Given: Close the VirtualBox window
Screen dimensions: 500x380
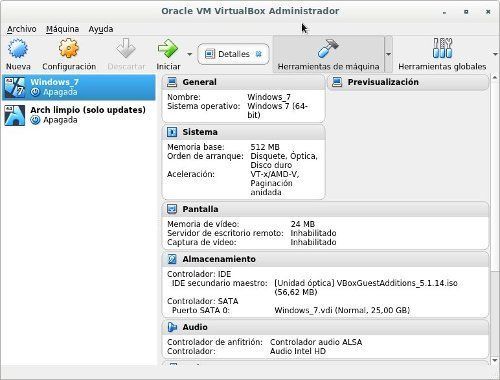Looking at the screenshot, I should [488, 12].
